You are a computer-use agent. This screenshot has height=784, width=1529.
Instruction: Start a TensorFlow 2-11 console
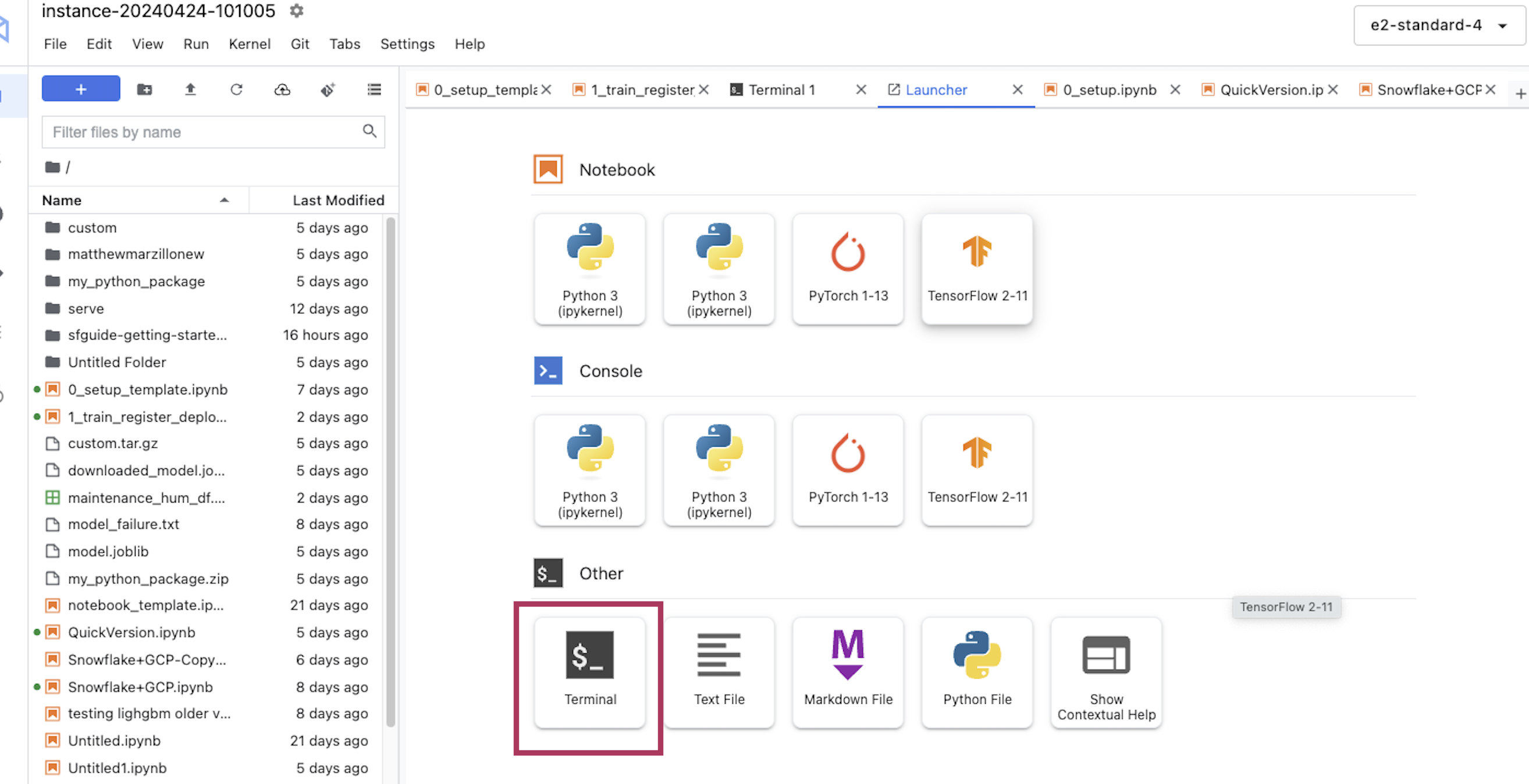(x=977, y=469)
